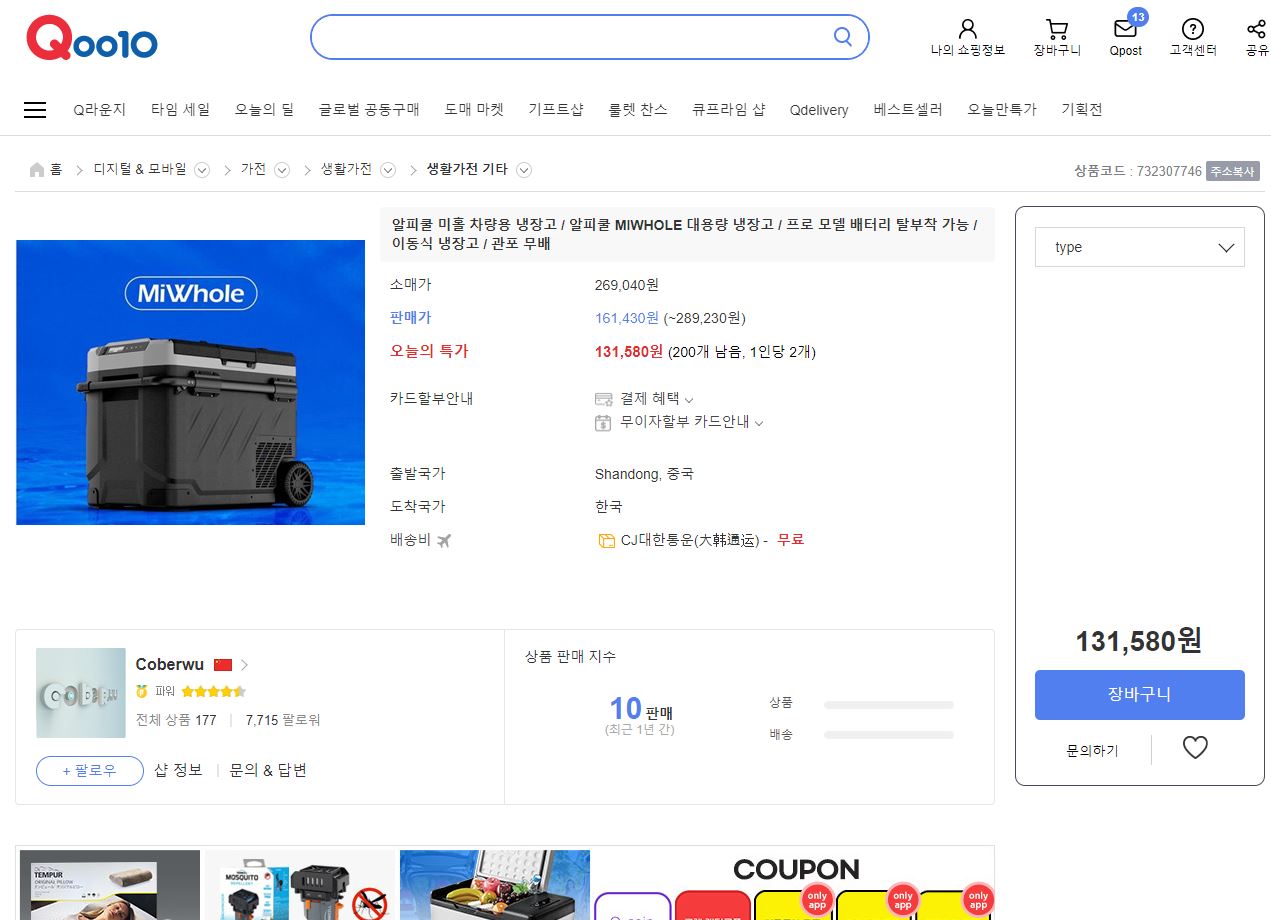Click 홈 breadcrumb link
The height and width of the screenshot is (920, 1271).
point(56,170)
